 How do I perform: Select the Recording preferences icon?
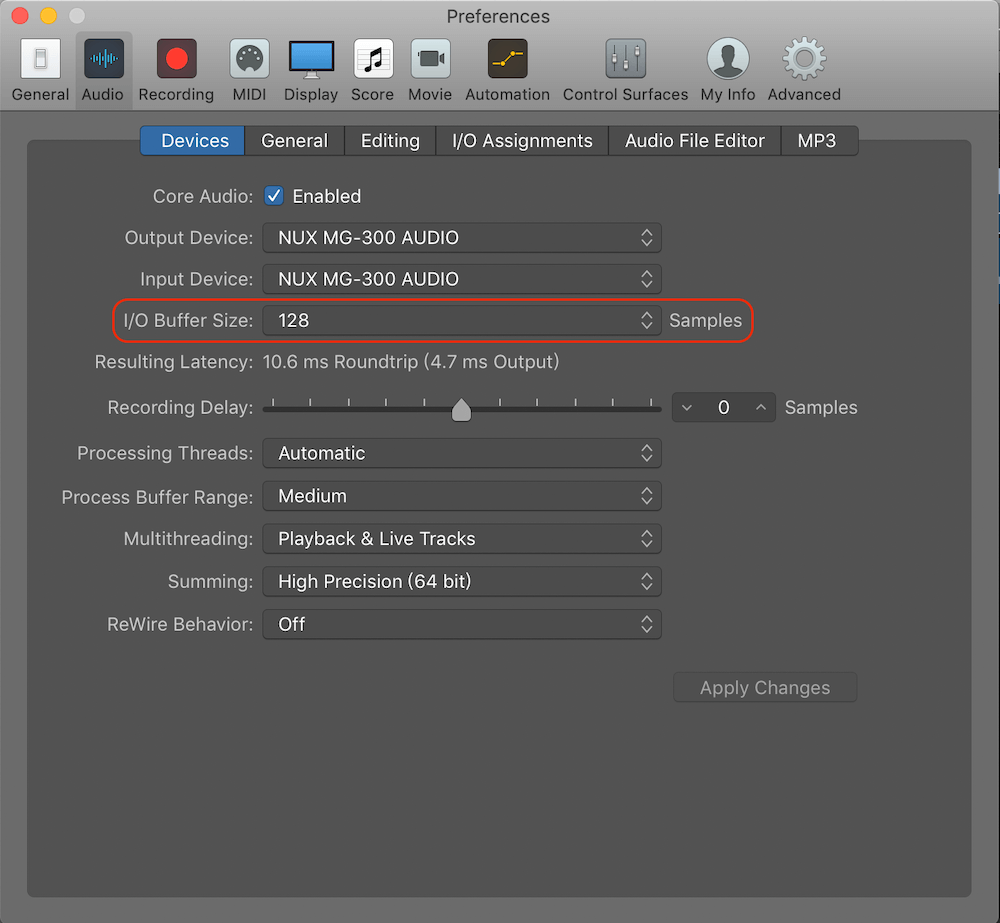click(x=176, y=61)
